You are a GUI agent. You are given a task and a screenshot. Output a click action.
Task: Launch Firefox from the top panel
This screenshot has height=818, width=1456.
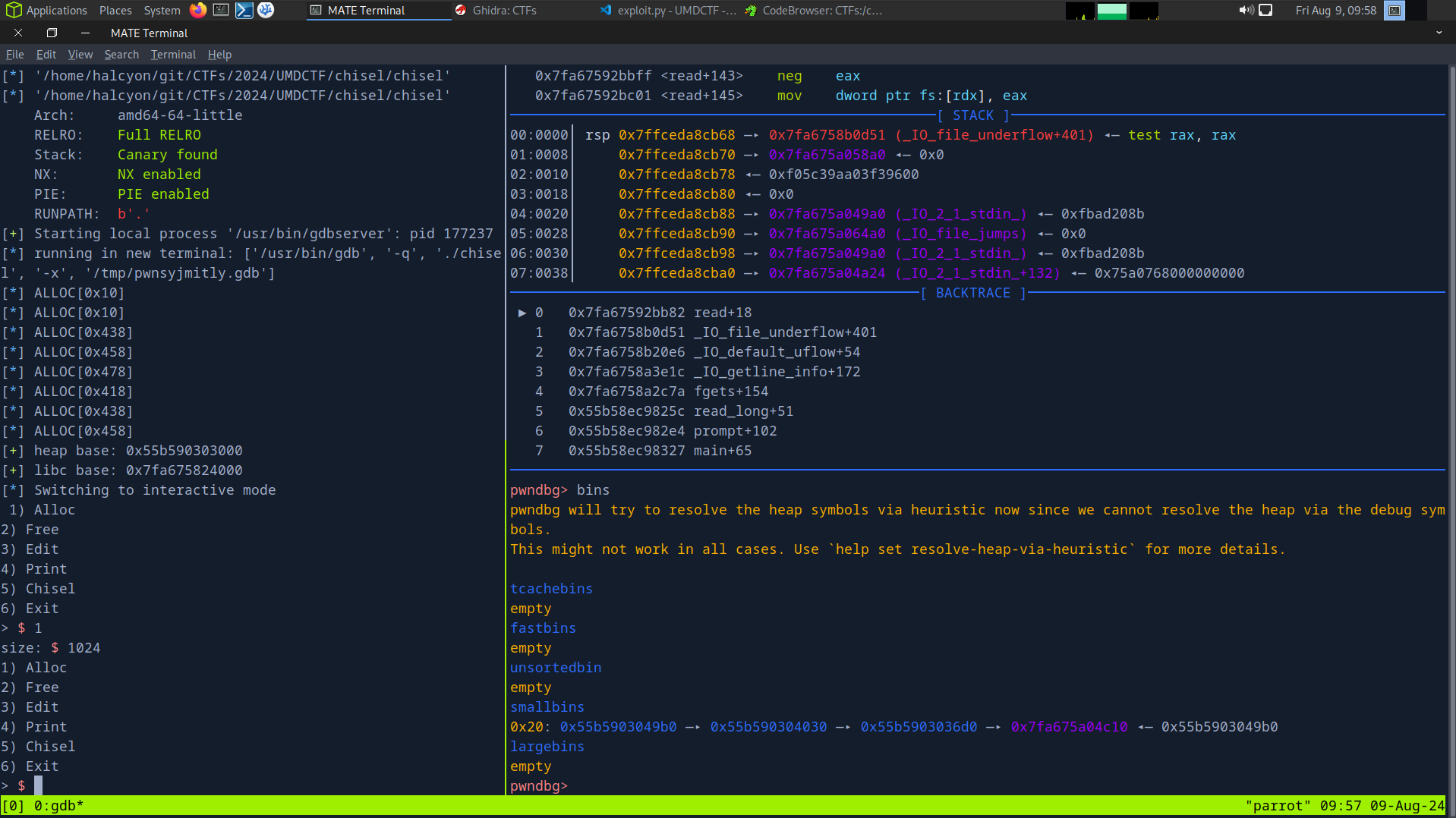point(198,10)
